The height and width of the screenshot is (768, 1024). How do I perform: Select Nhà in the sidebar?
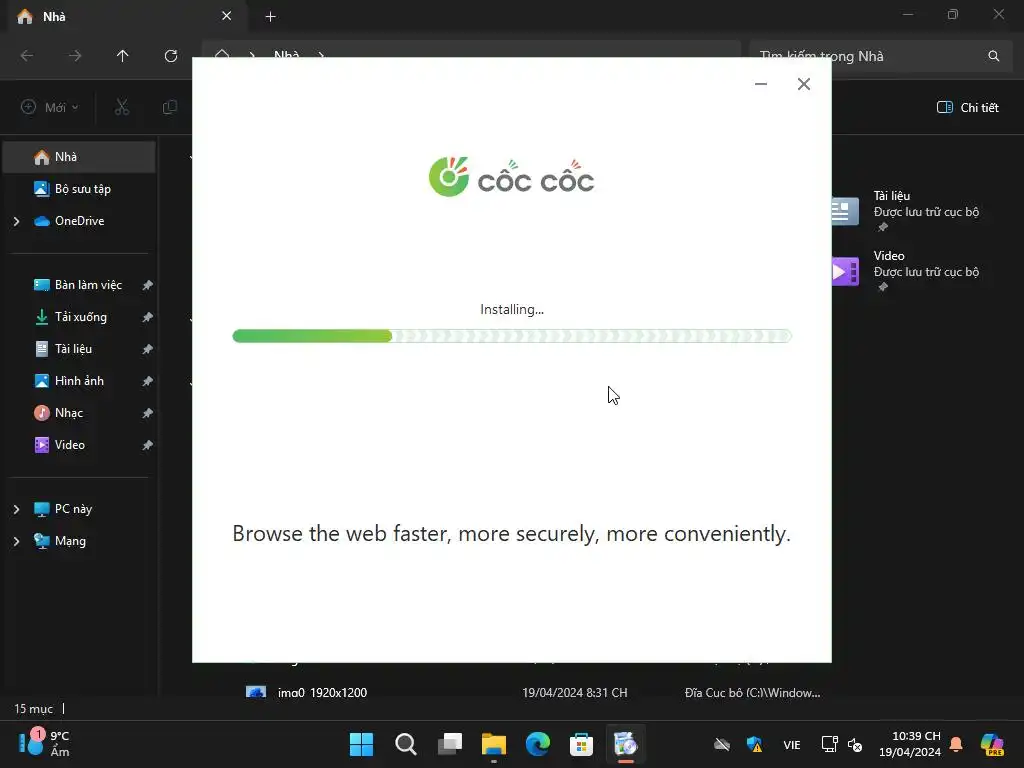(79, 157)
